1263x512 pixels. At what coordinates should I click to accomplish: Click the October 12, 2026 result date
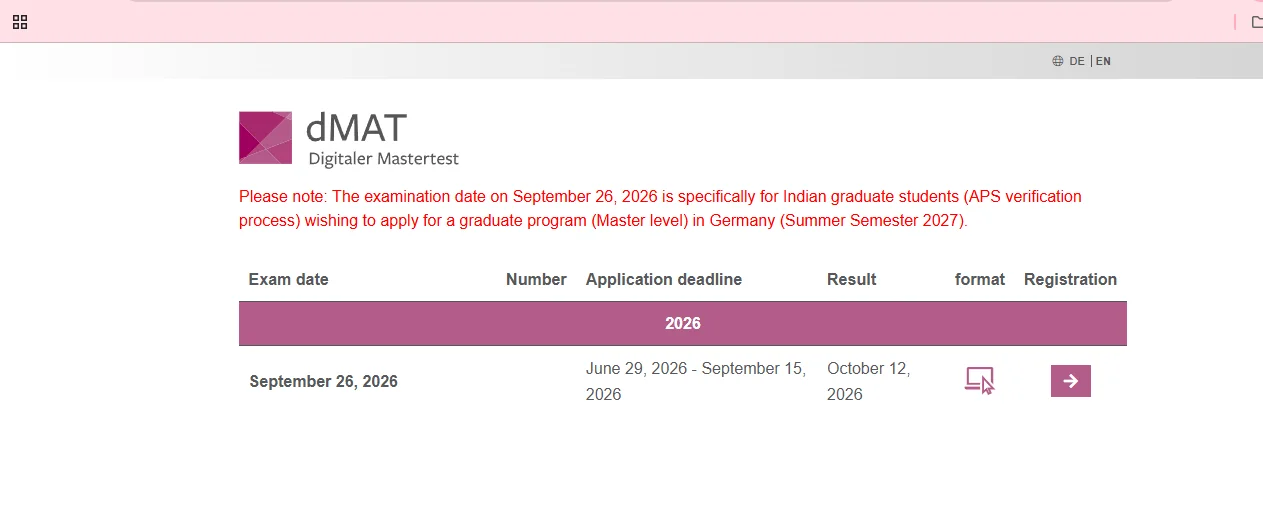pyautogui.click(x=869, y=381)
